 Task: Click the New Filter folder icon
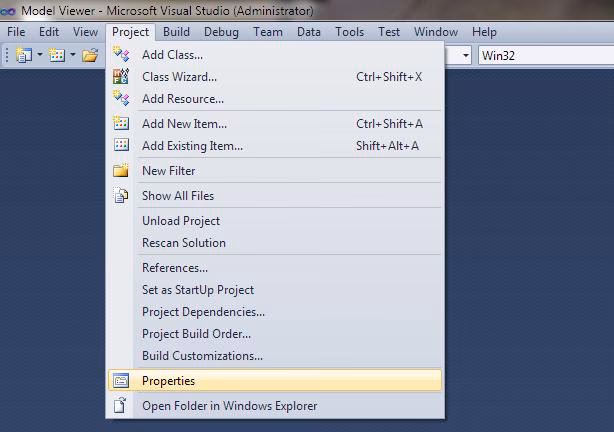pyautogui.click(x=121, y=170)
